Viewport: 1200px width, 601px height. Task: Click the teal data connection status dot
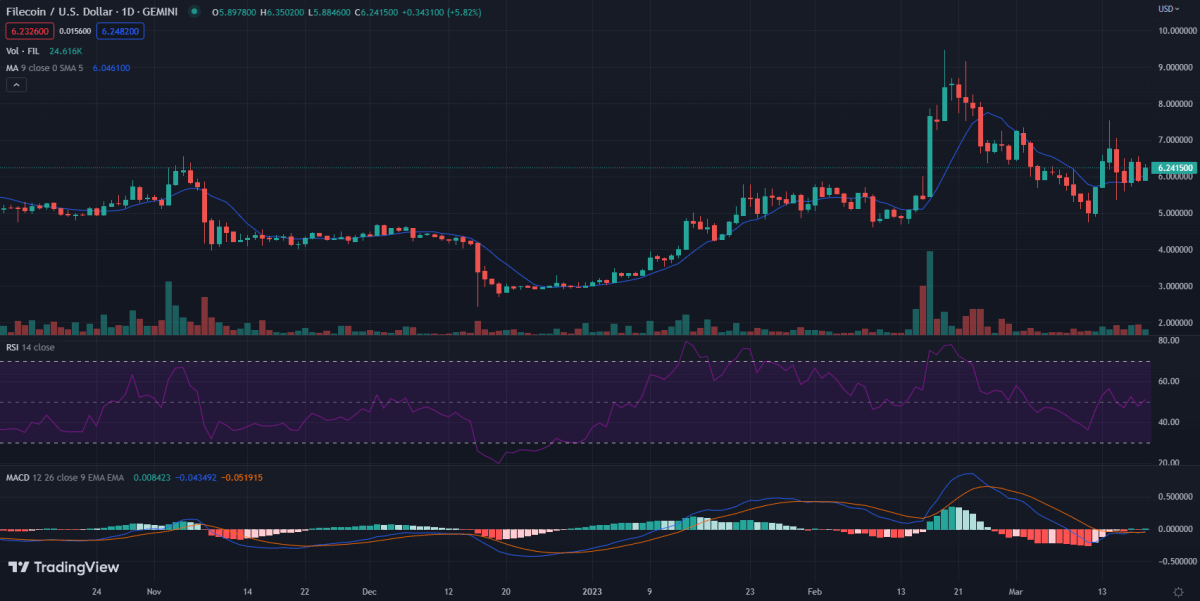pos(196,13)
